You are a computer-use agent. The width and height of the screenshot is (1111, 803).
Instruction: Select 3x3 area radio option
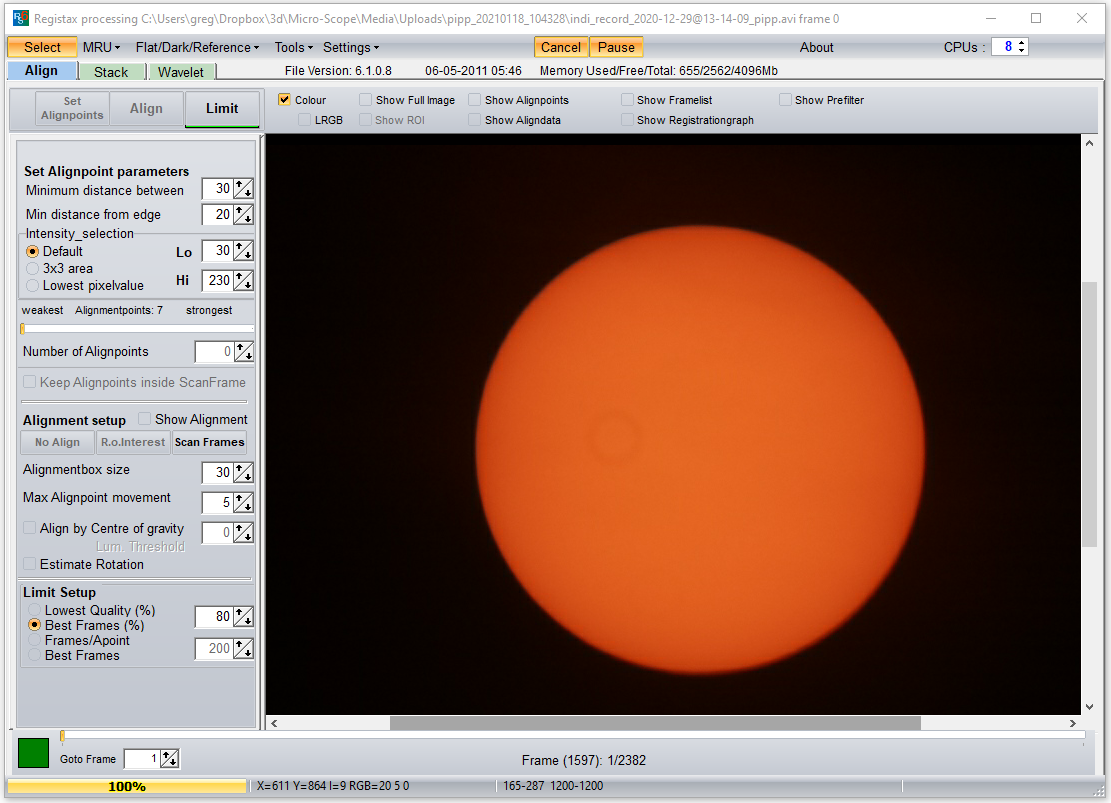(32, 269)
